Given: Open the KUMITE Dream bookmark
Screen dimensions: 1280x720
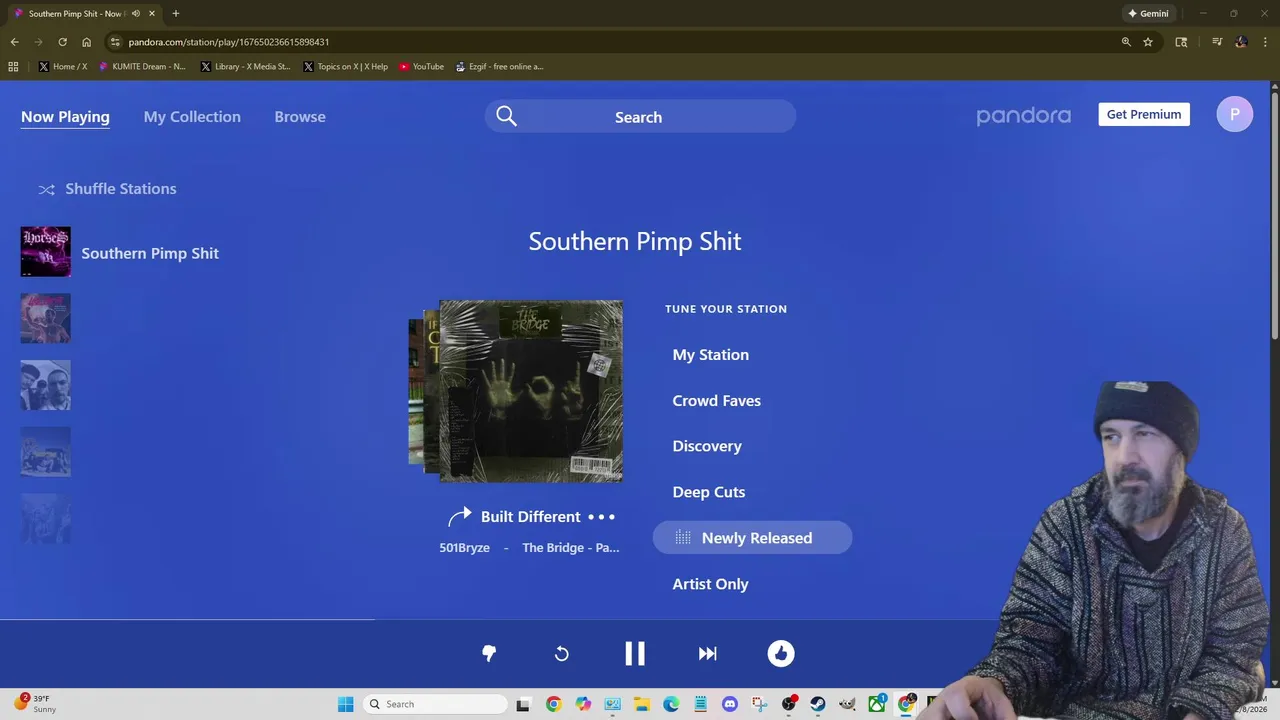Looking at the screenshot, I should coord(142,67).
